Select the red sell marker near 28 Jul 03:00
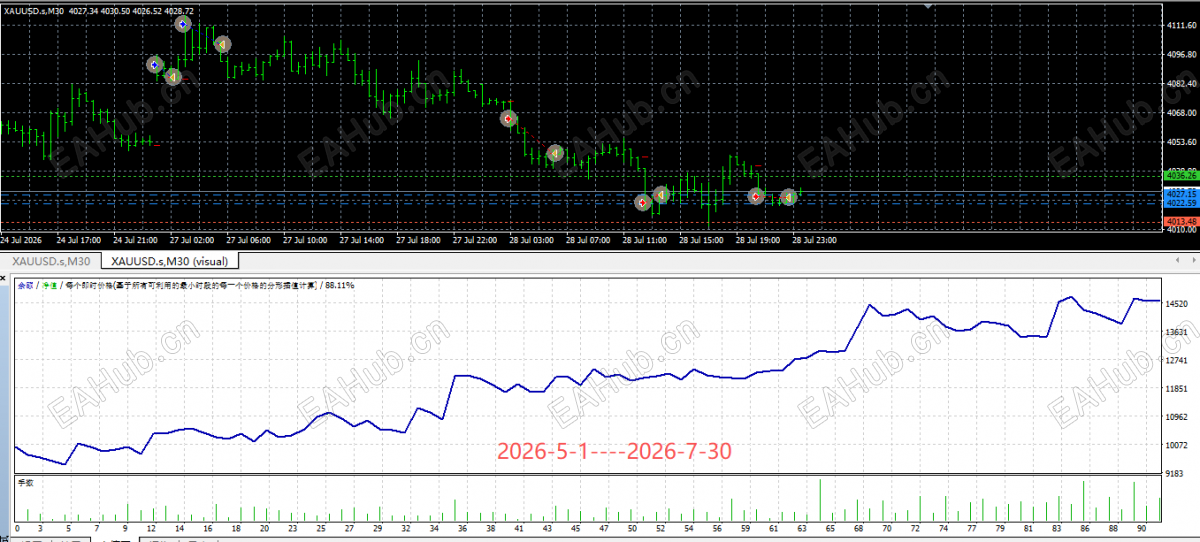This screenshot has width=1200, height=542. (x=508, y=118)
